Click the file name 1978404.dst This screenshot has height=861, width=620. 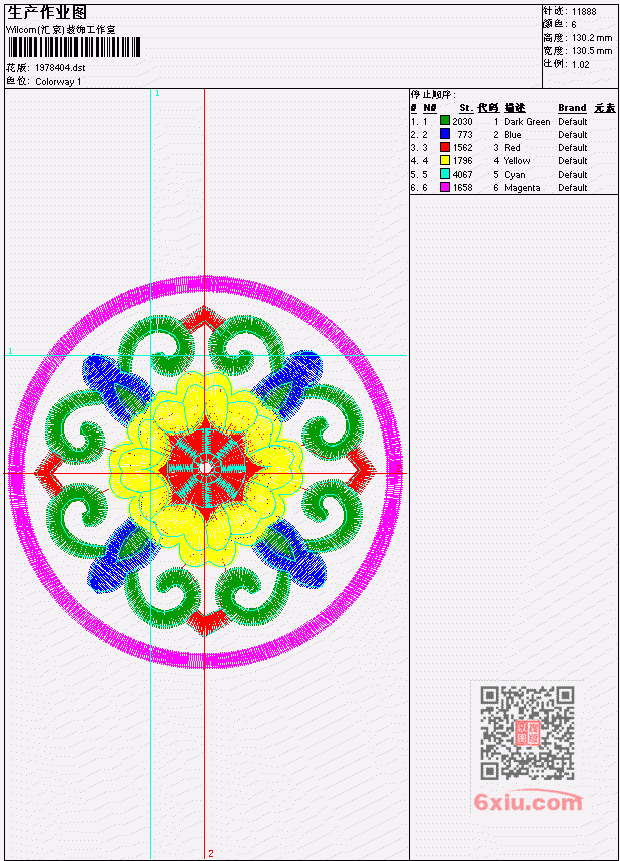point(60,68)
